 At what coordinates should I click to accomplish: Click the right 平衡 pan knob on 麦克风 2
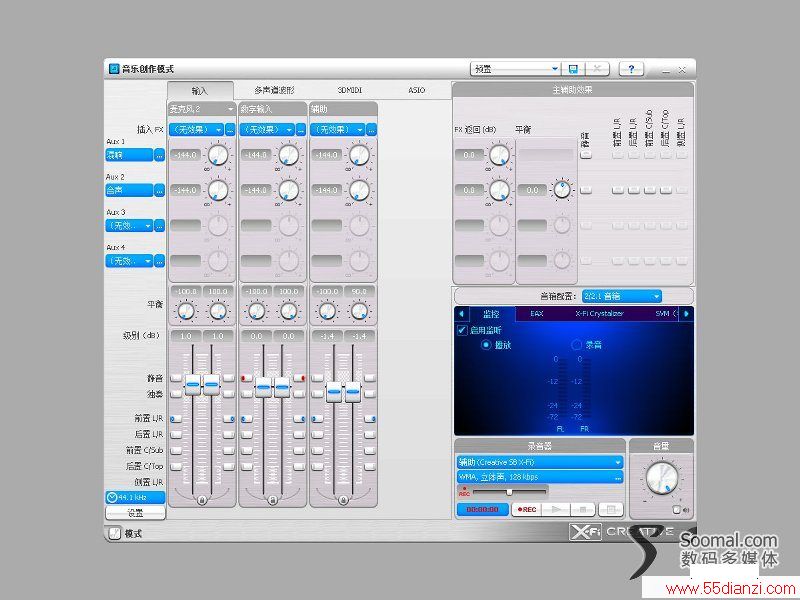pos(218,311)
